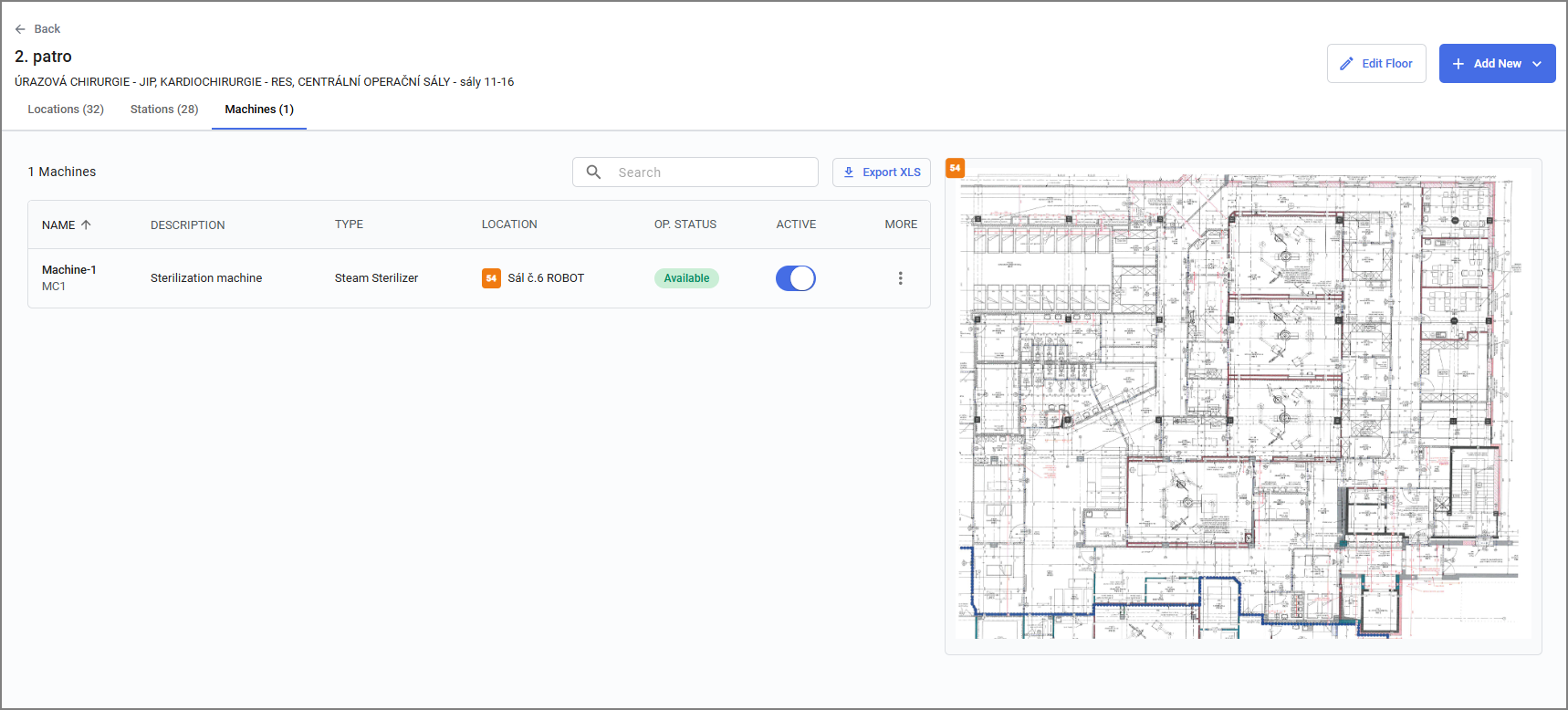Click the download icon on Export XLS
Screen dimensions: 1568x710
coord(849,172)
